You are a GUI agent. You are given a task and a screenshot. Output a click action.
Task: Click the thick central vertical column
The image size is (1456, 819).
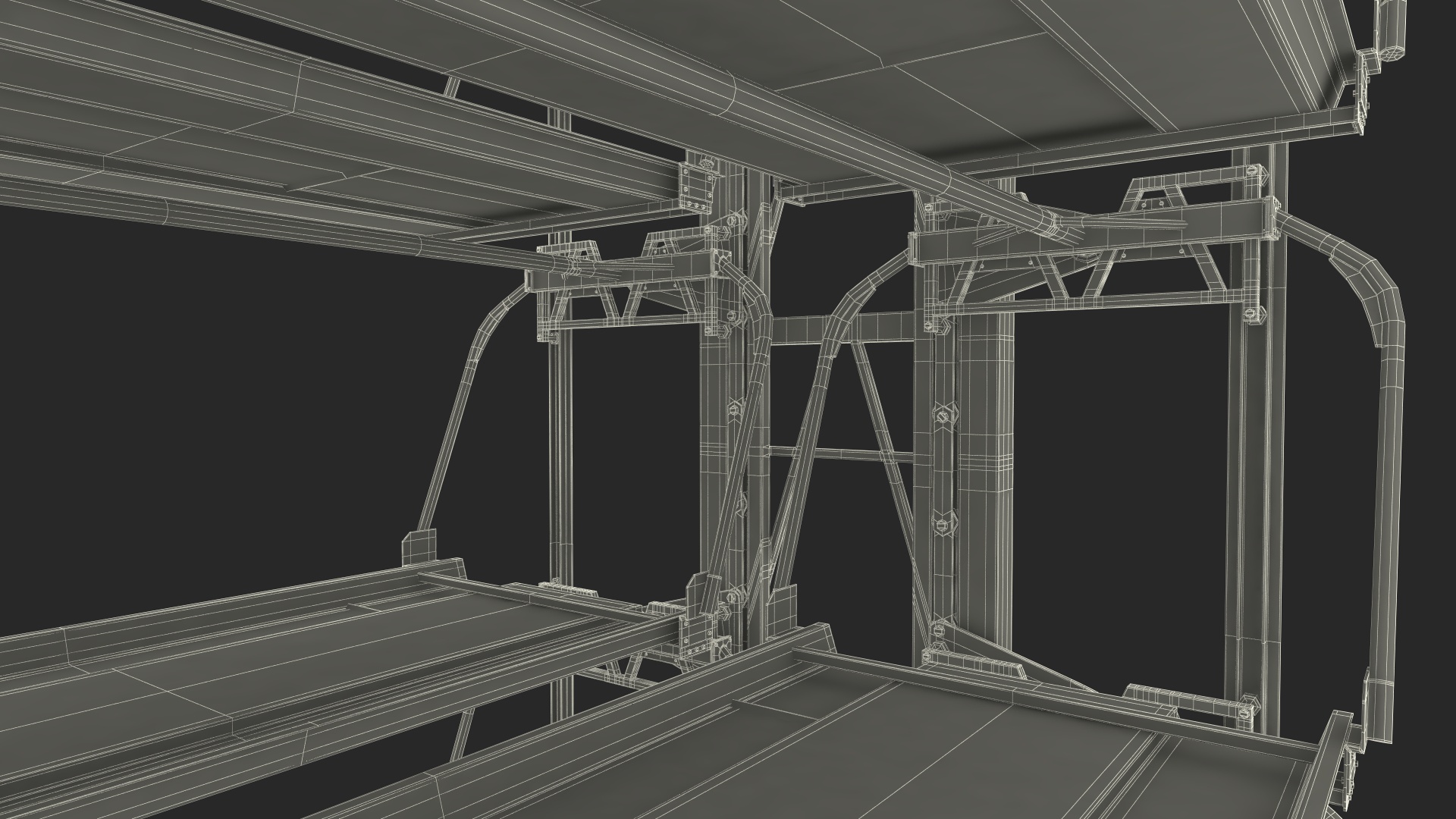click(986, 455)
